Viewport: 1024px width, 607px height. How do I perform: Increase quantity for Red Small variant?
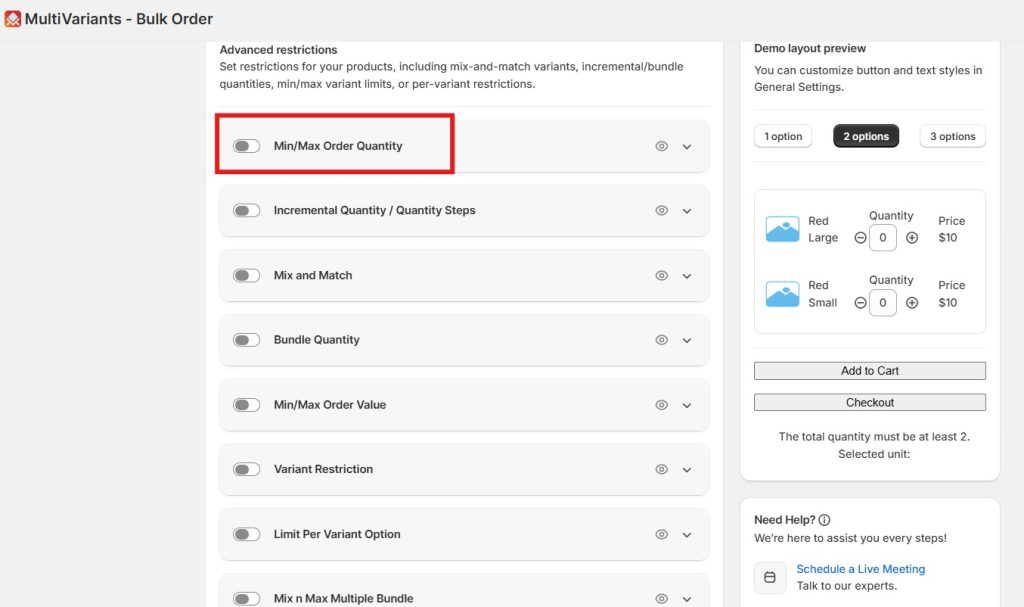912,303
